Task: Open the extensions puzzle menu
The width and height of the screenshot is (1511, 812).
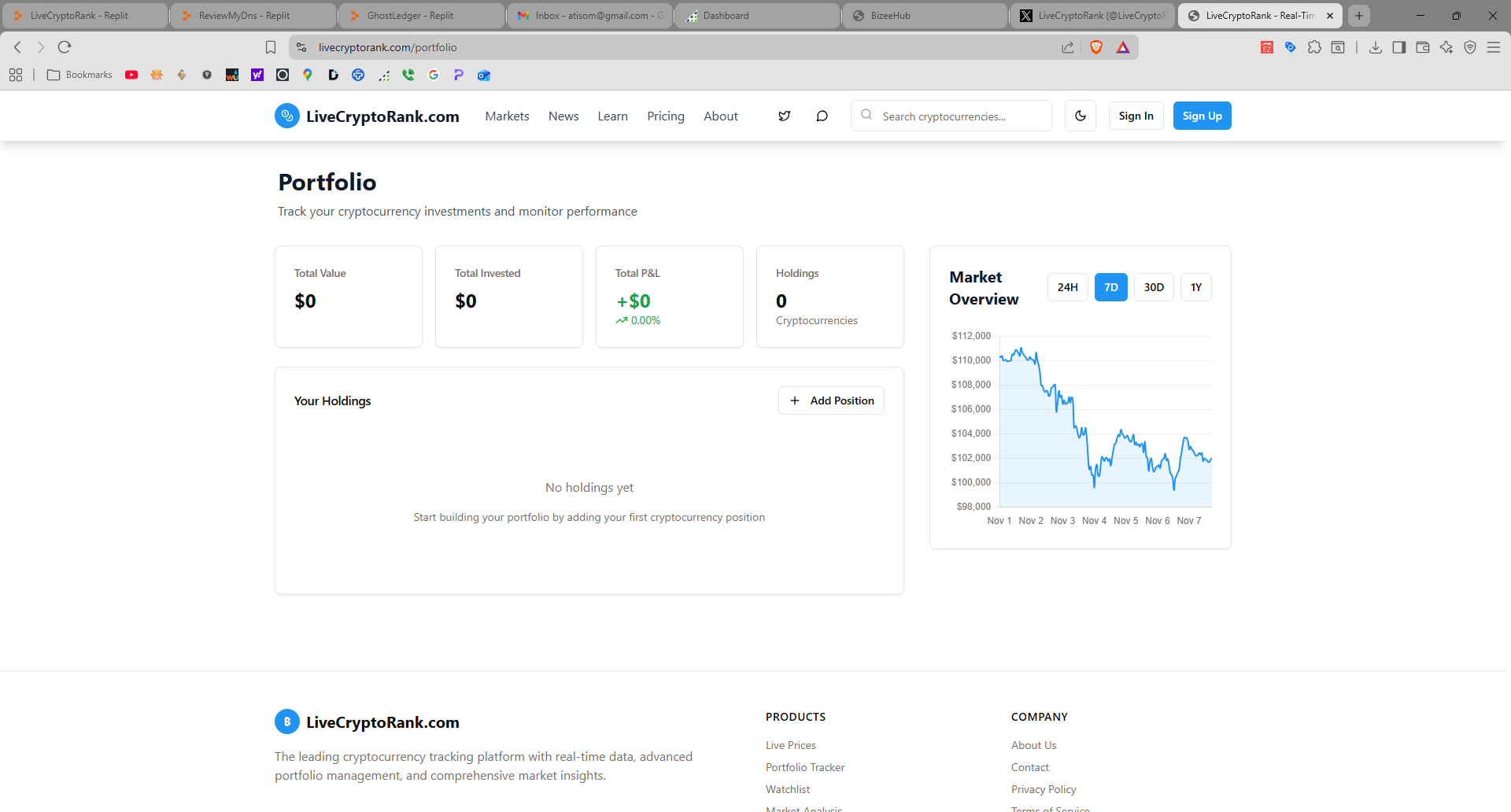Action: [1314, 47]
